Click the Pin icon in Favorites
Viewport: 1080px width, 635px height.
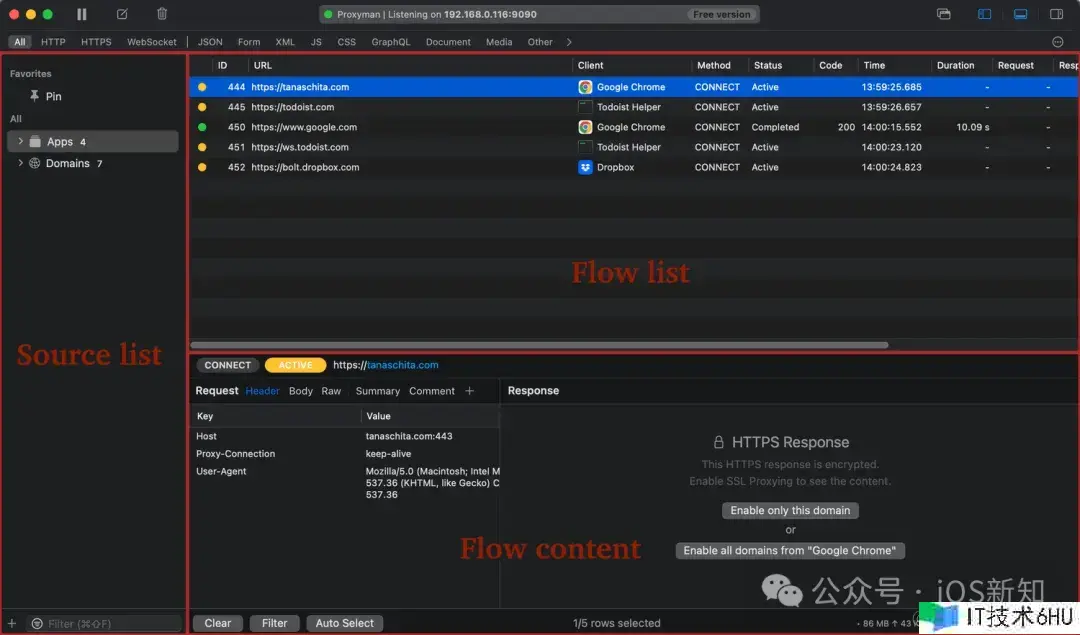click(x=34, y=96)
